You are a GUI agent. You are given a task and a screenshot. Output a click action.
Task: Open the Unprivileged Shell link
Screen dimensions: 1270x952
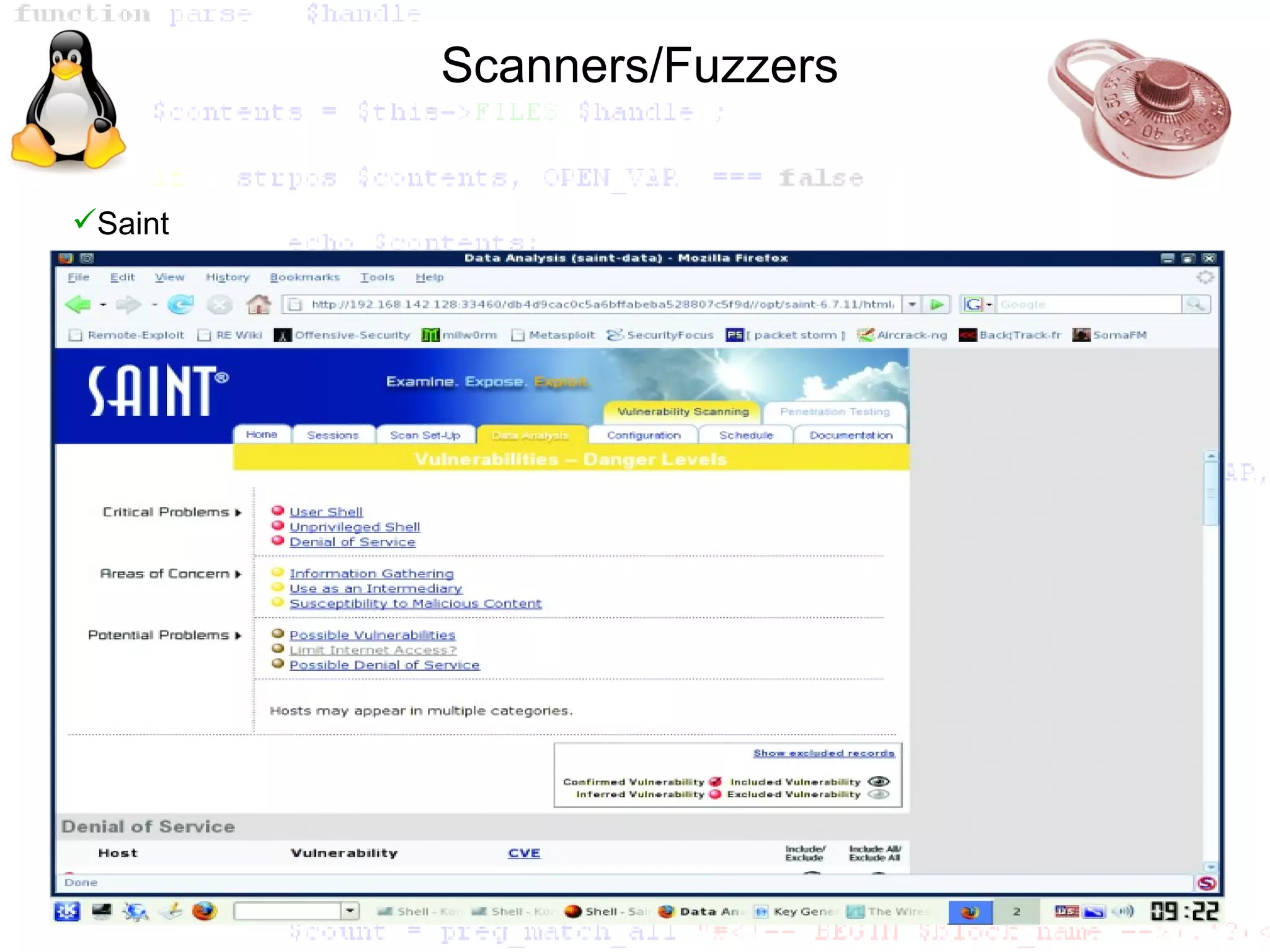(355, 527)
